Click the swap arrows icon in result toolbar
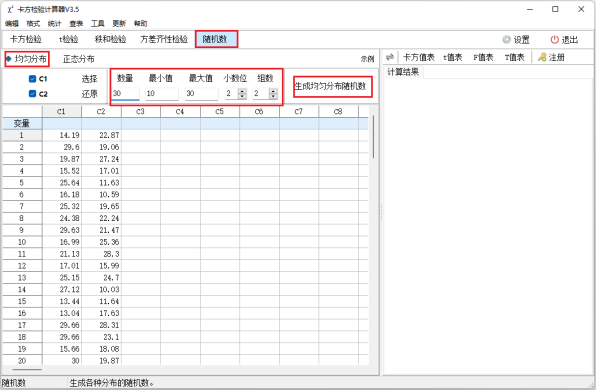 coord(390,57)
